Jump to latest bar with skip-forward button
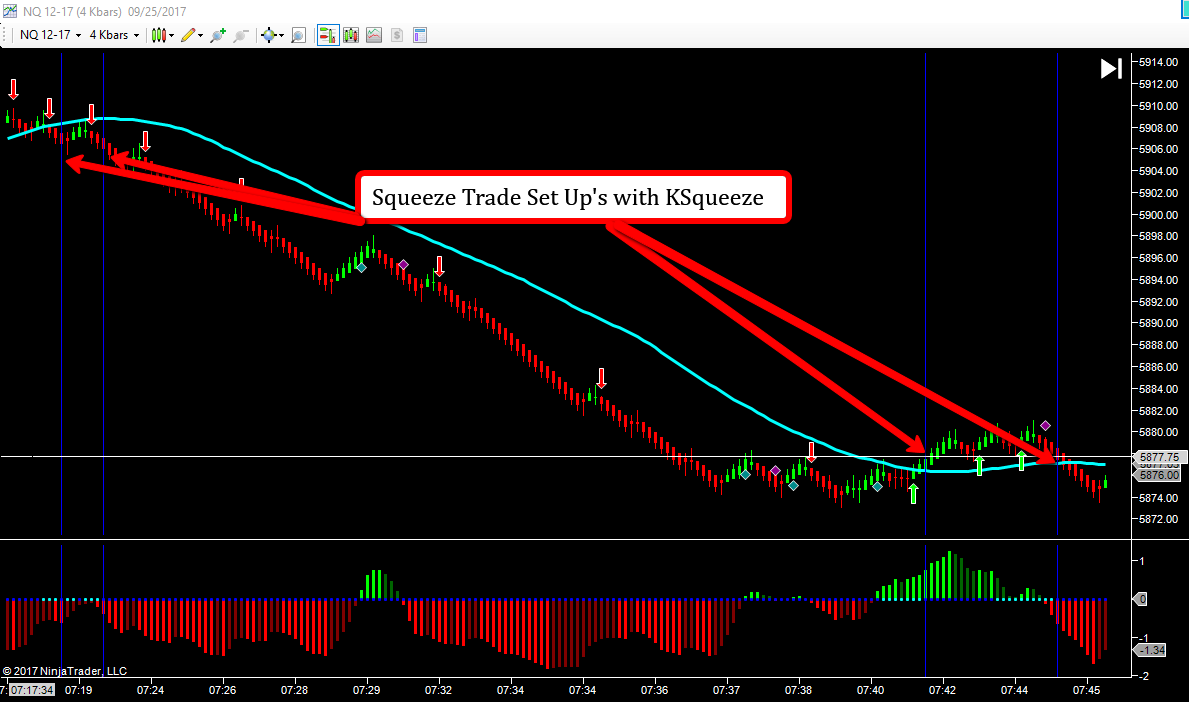1189x702 pixels. 1111,68
